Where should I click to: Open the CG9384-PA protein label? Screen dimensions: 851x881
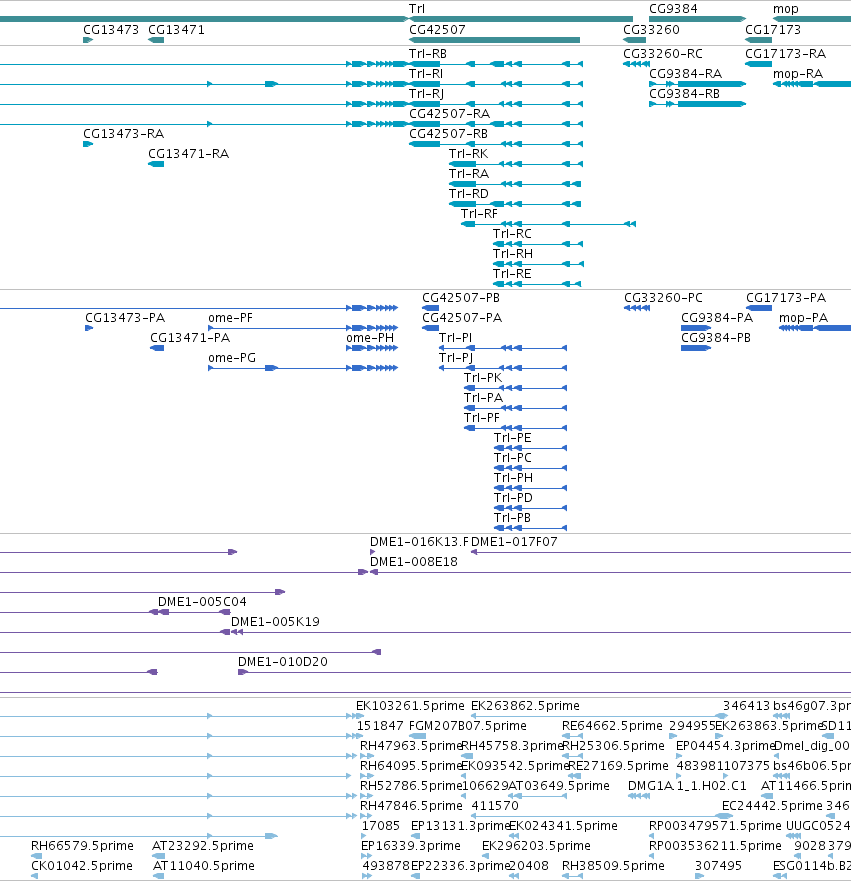(x=717, y=318)
